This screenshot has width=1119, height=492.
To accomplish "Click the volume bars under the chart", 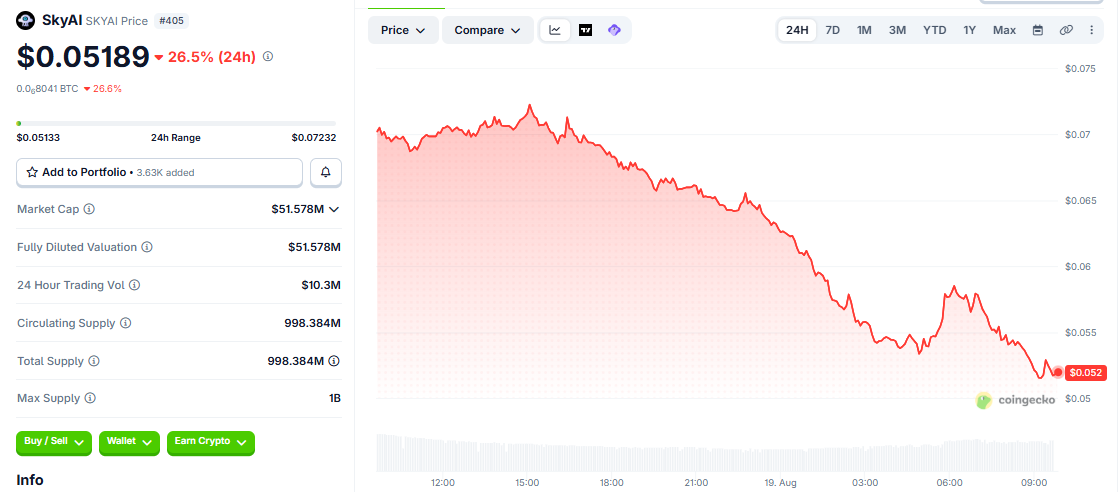I will pos(714,453).
